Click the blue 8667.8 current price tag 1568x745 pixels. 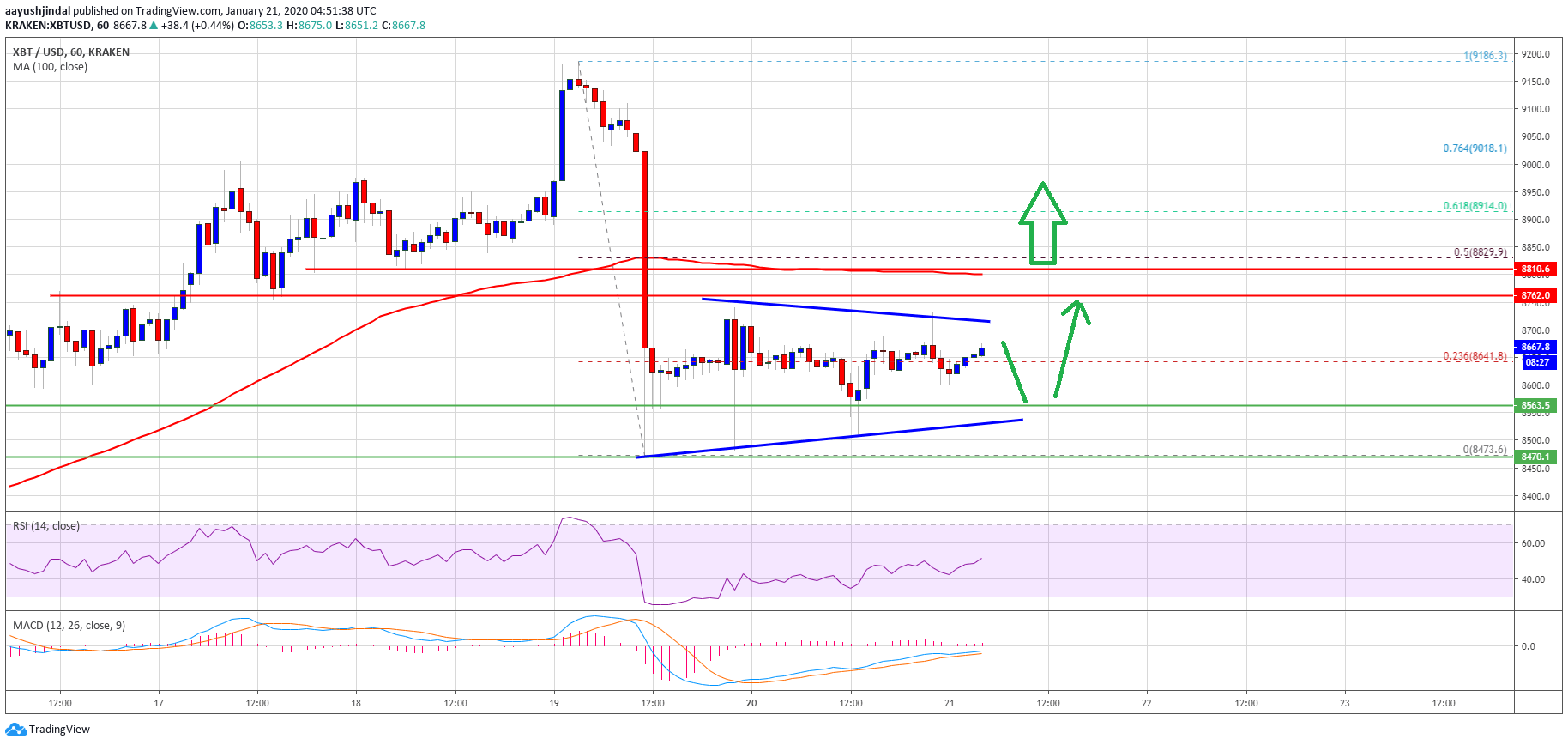pyautogui.click(x=1535, y=348)
